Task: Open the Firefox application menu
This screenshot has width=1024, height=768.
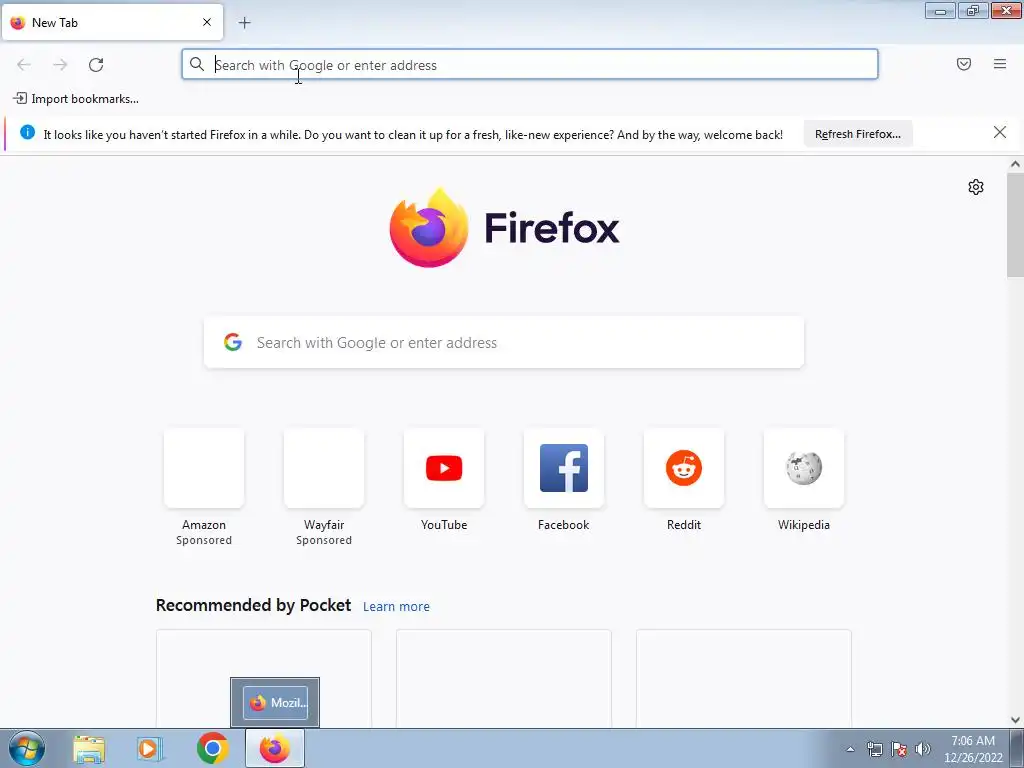Action: pyautogui.click(x=1000, y=64)
